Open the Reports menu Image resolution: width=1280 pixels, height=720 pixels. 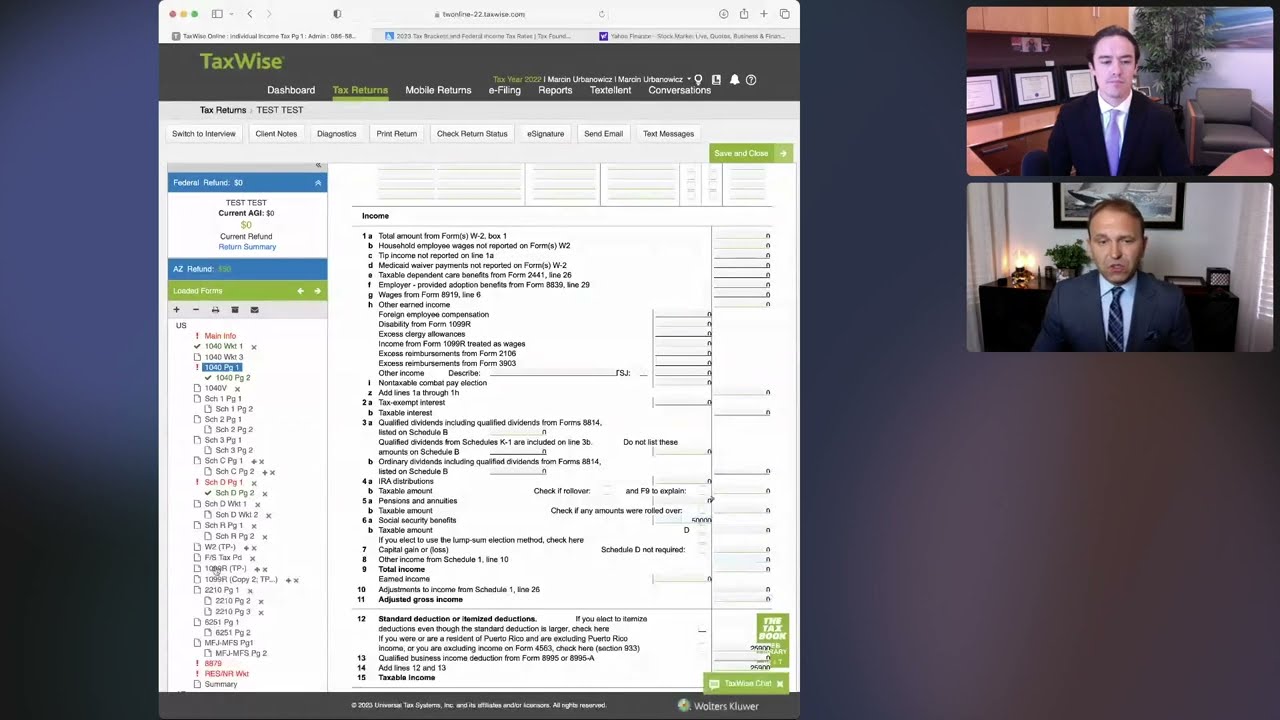tap(555, 90)
